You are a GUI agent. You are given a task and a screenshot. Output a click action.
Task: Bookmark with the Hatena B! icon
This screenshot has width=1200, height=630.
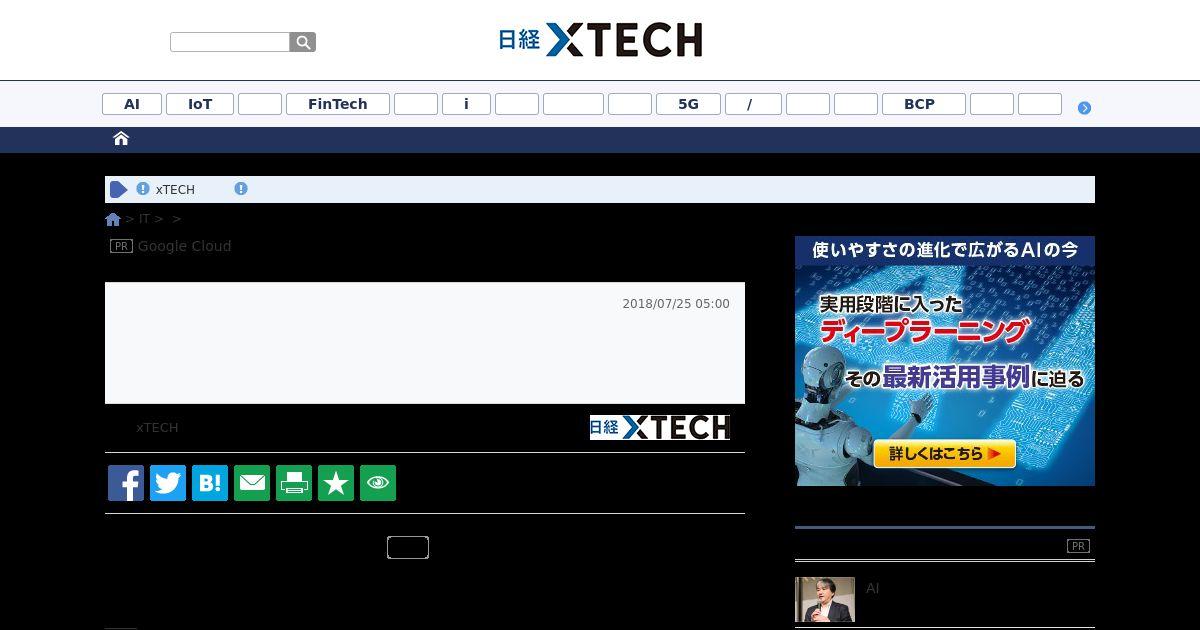point(210,483)
